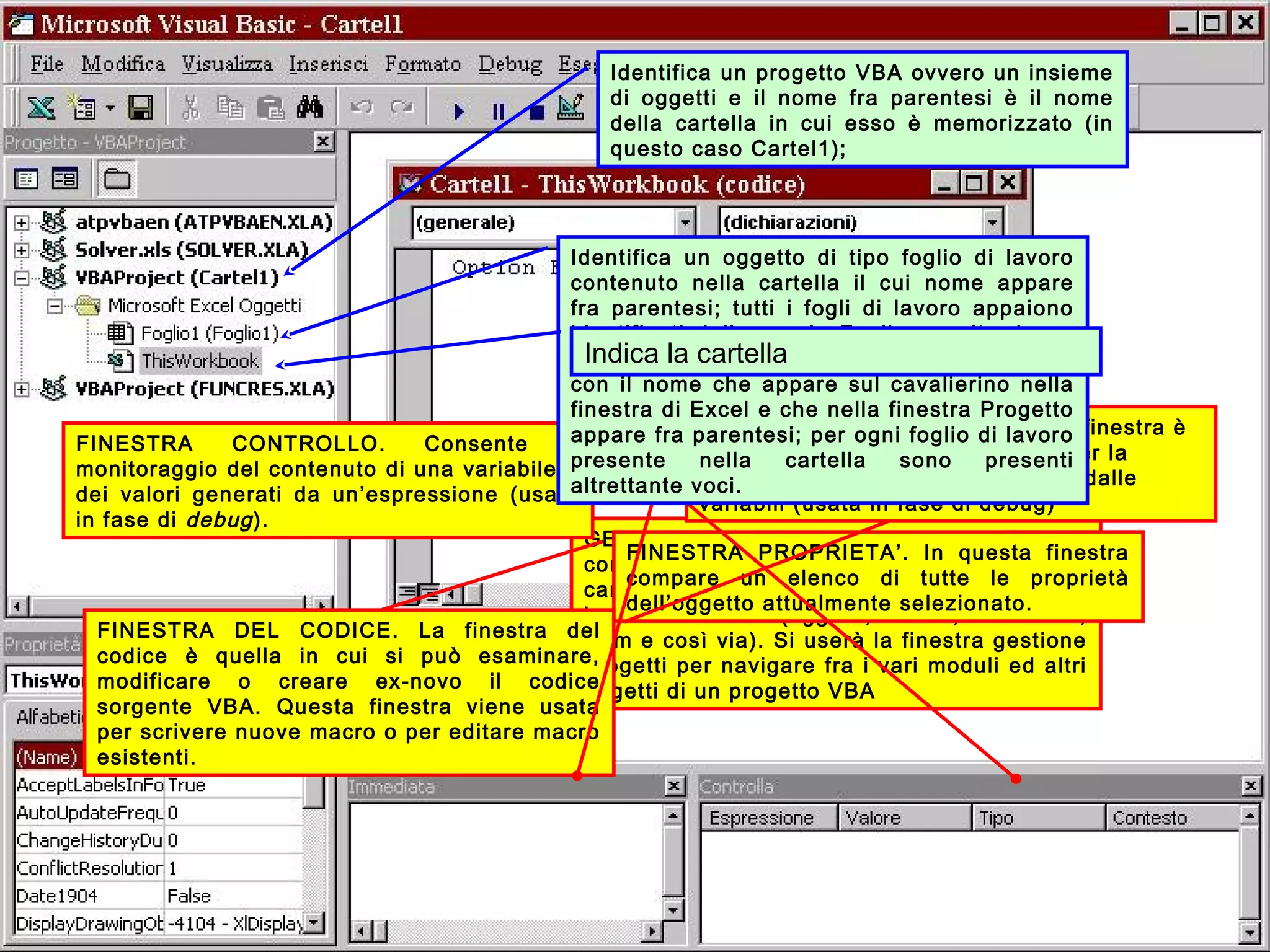Click the Insert UserForm toolbar icon
The height and width of the screenshot is (952, 1270).
coord(81,108)
